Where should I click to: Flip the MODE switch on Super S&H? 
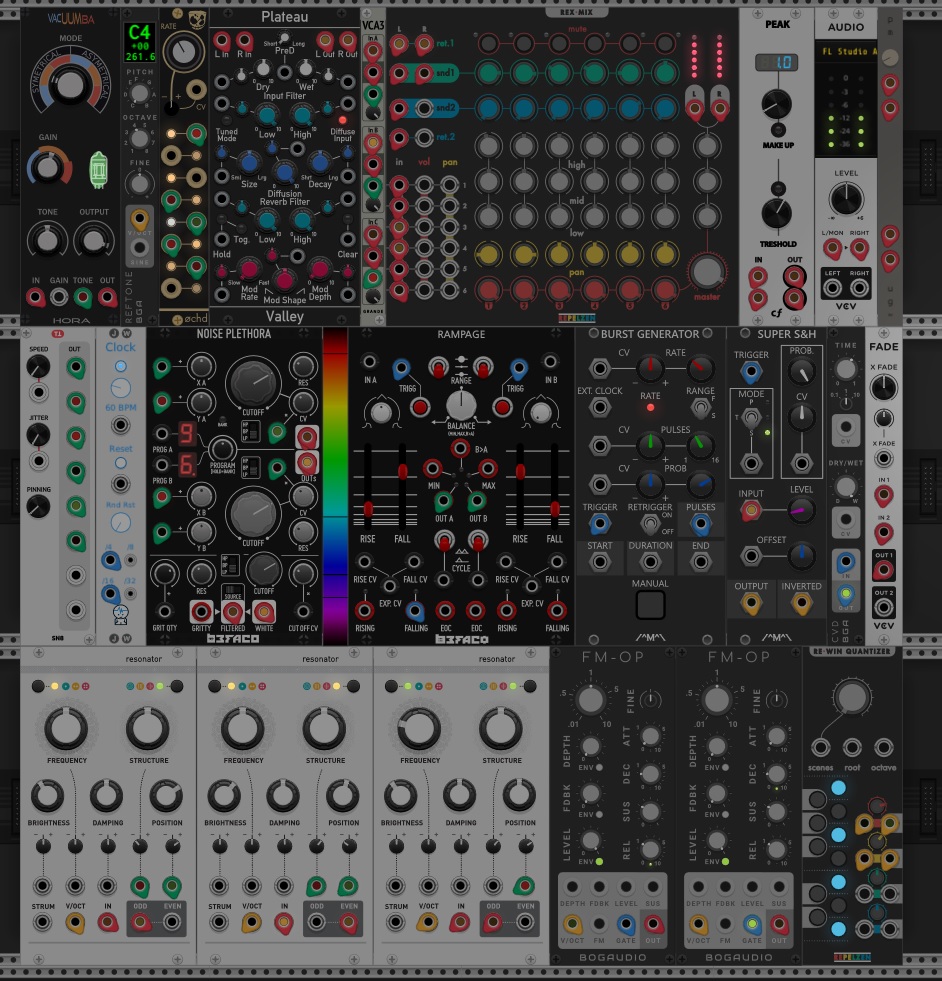(751, 417)
